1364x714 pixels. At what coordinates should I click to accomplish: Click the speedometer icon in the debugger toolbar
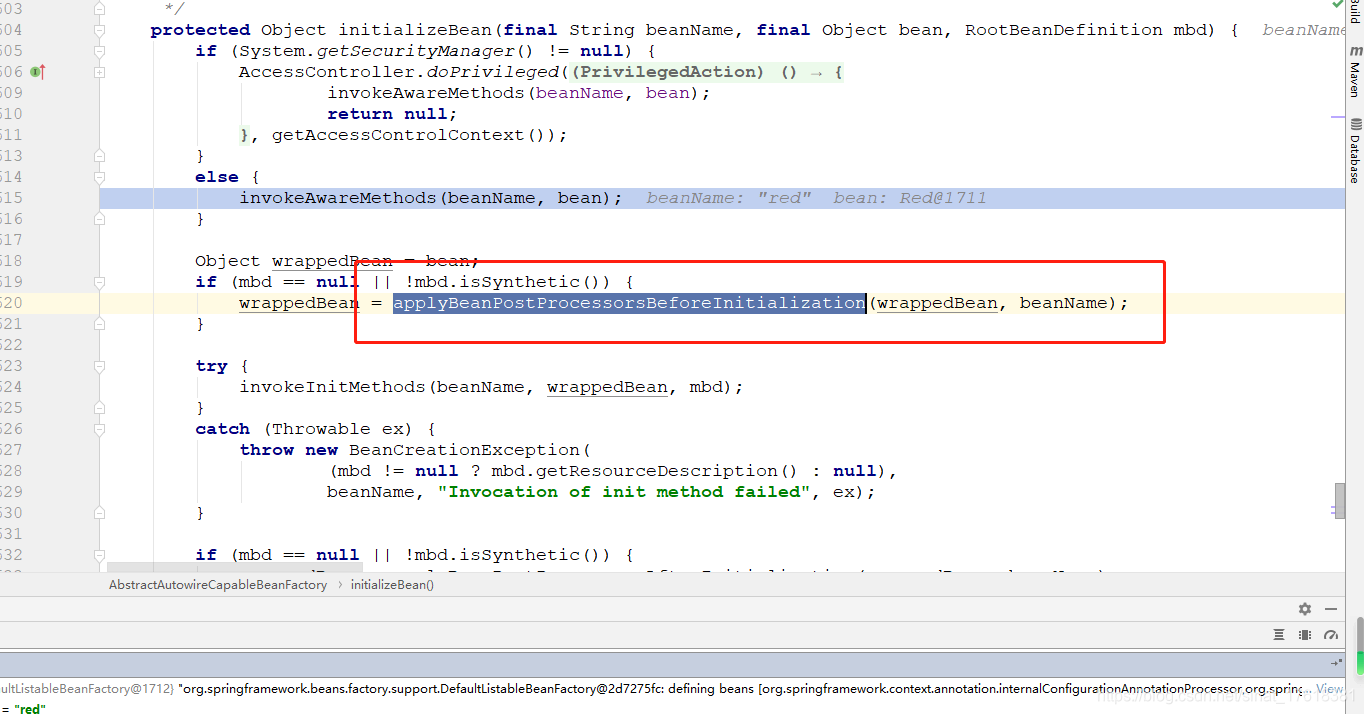(1331, 635)
